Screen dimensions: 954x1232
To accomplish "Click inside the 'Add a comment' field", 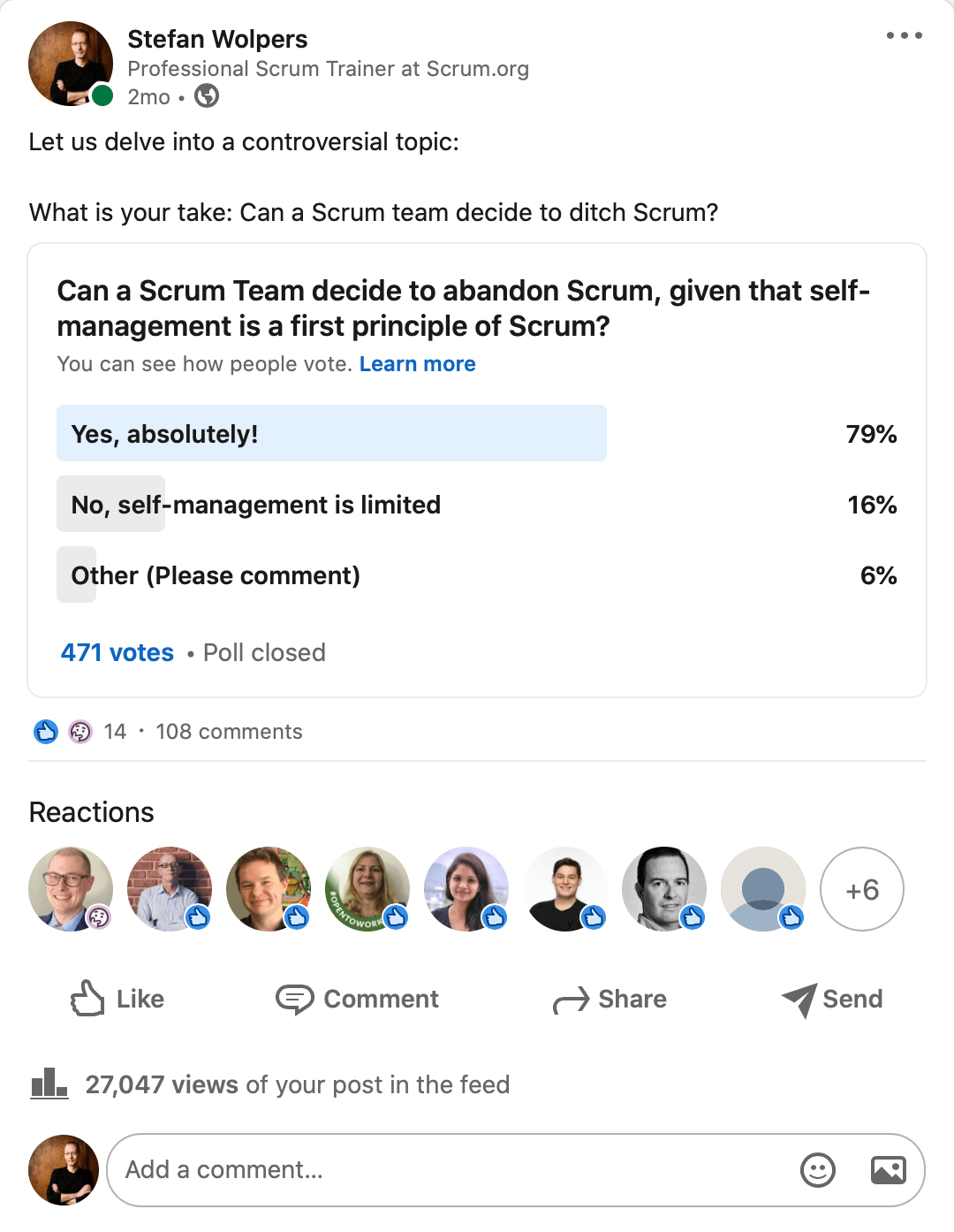I will 353,1169.
